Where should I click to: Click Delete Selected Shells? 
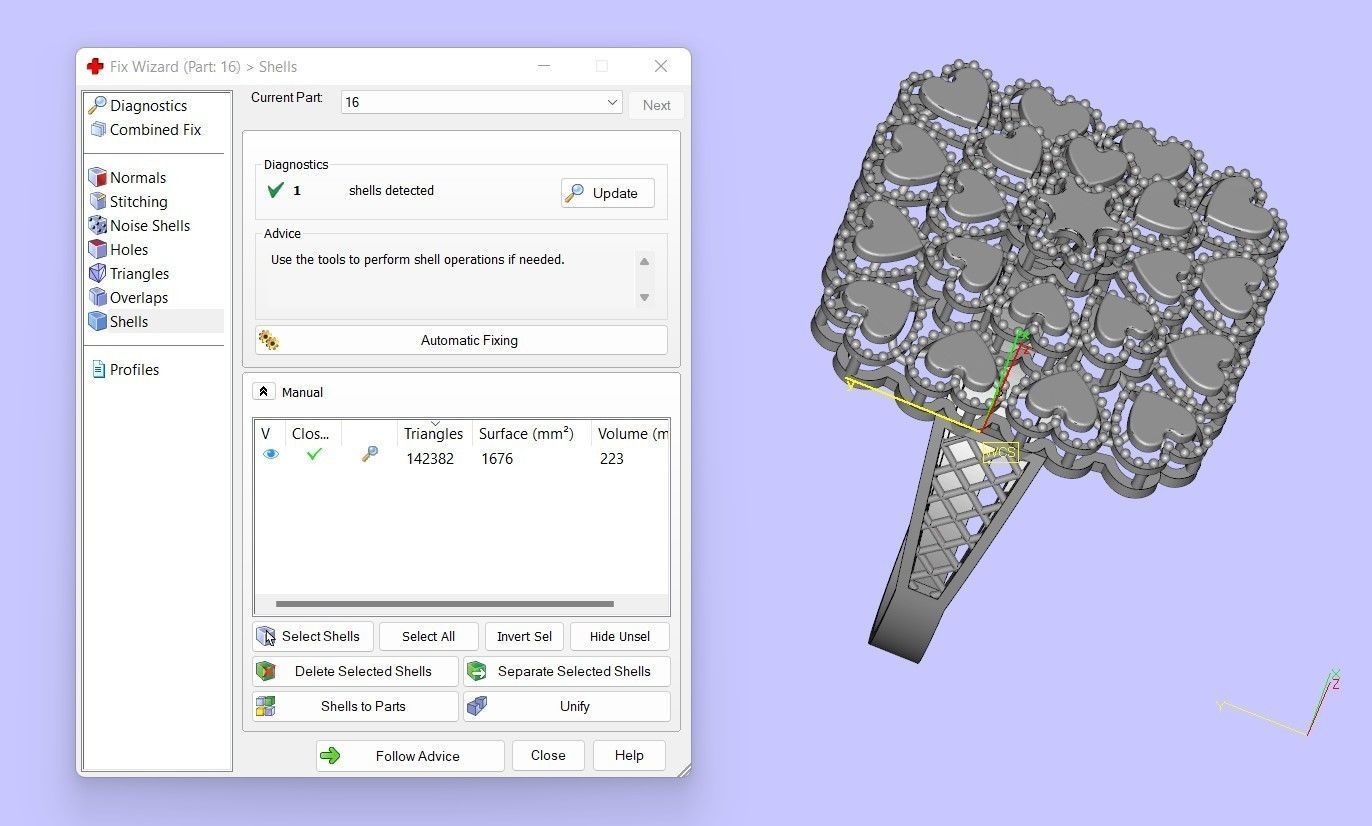355,671
